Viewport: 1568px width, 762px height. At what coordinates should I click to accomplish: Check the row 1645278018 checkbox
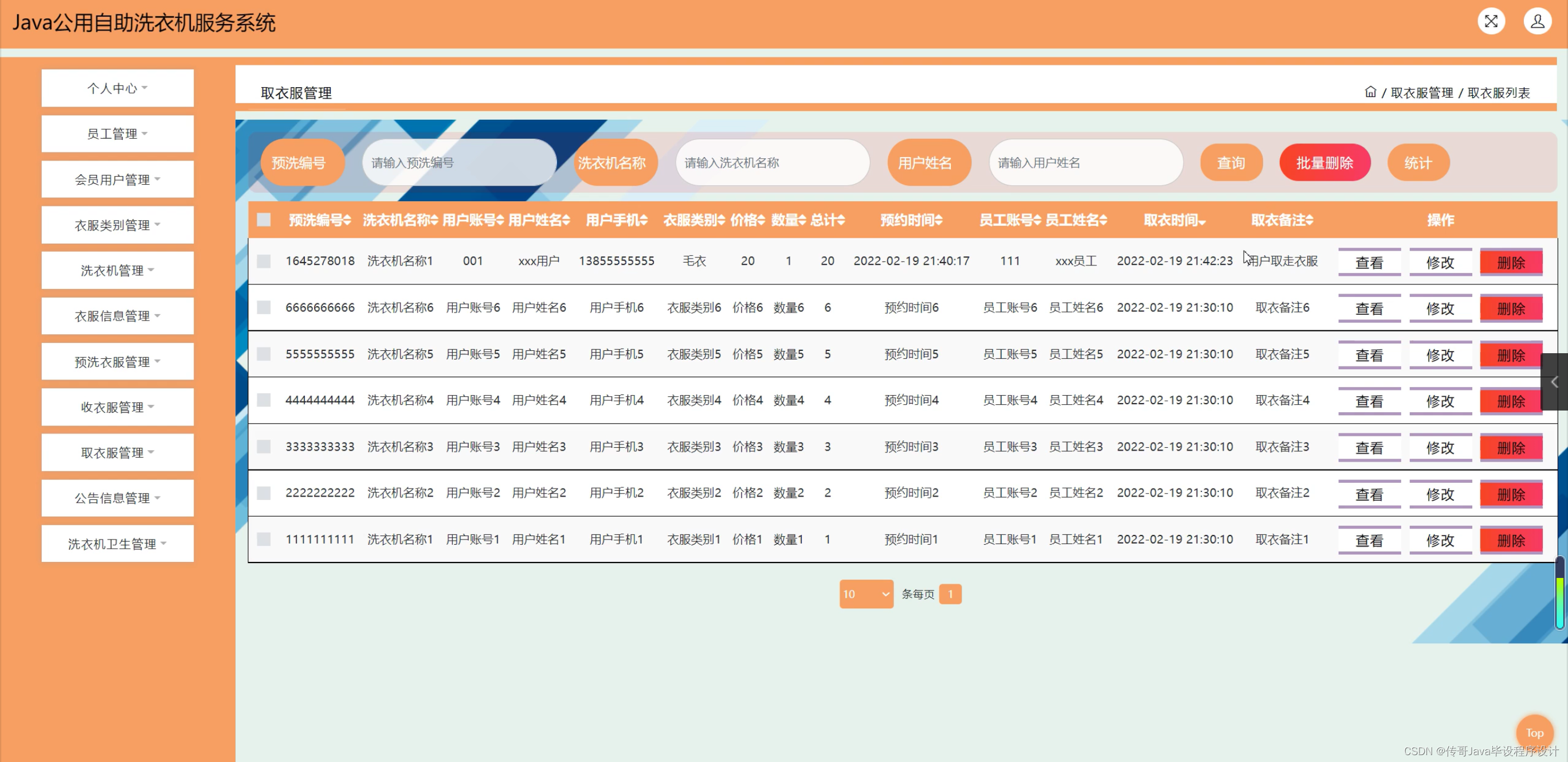(264, 261)
